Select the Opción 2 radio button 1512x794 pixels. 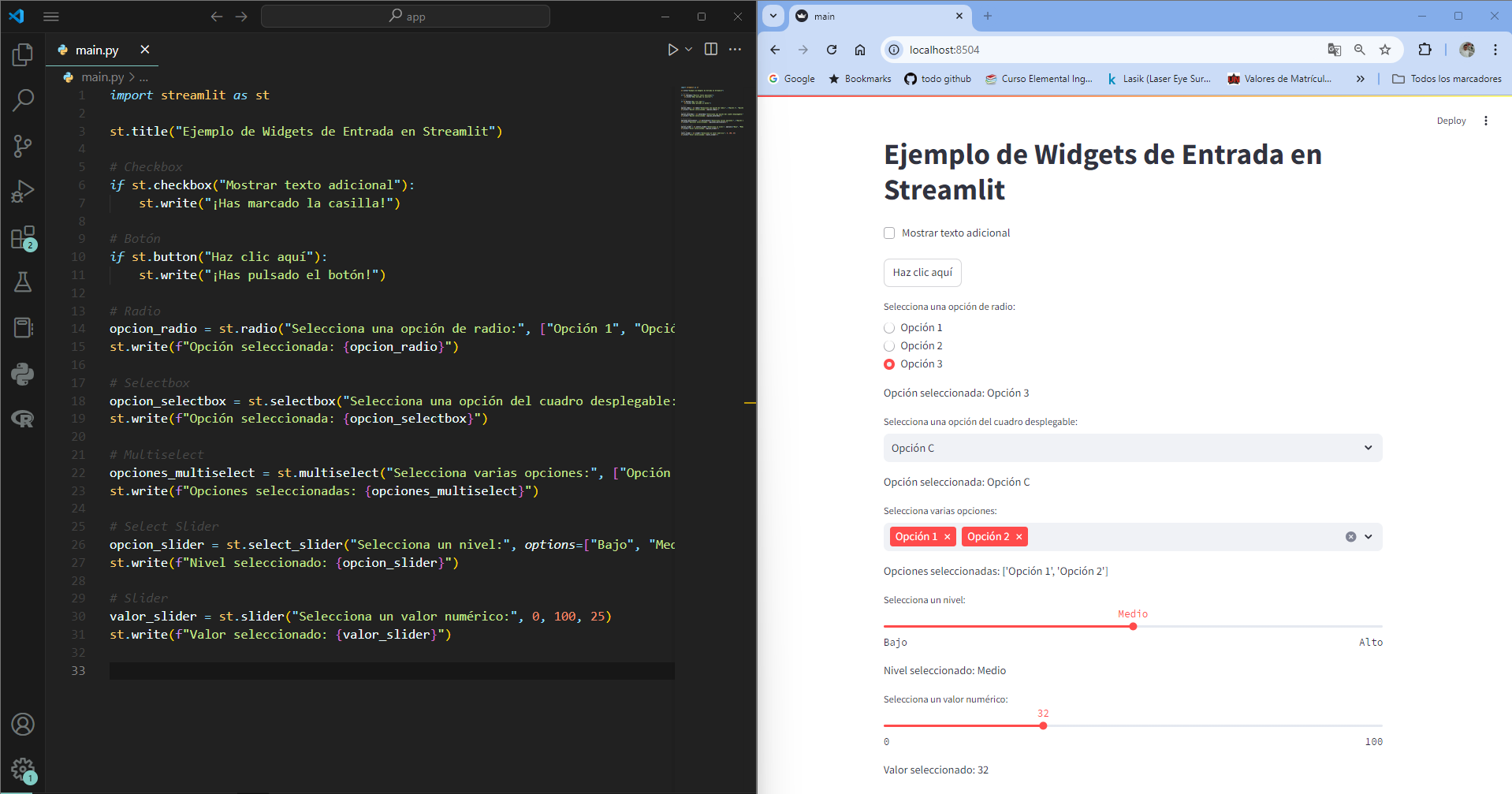tap(889, 346)
